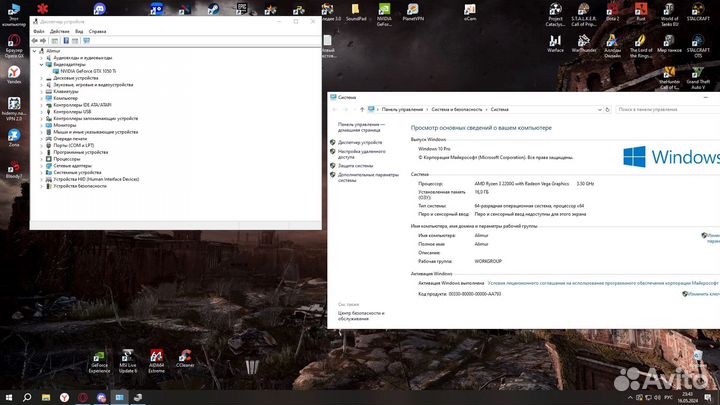Screen dimensions: 720x405
Task: Expand the Дисковые устройства node
Action: point(41,78)
